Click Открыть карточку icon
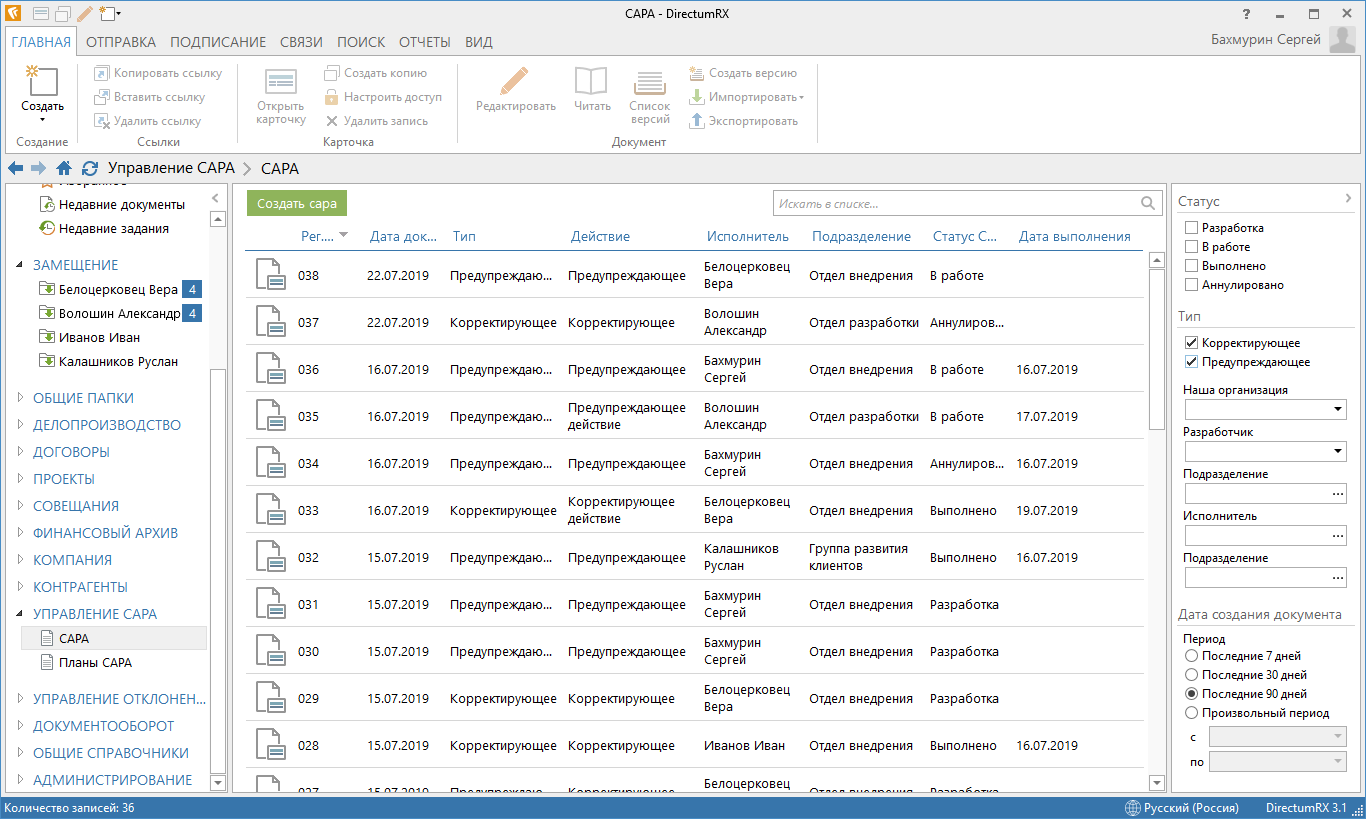The image size is (1366, 819). coord(281,82)
